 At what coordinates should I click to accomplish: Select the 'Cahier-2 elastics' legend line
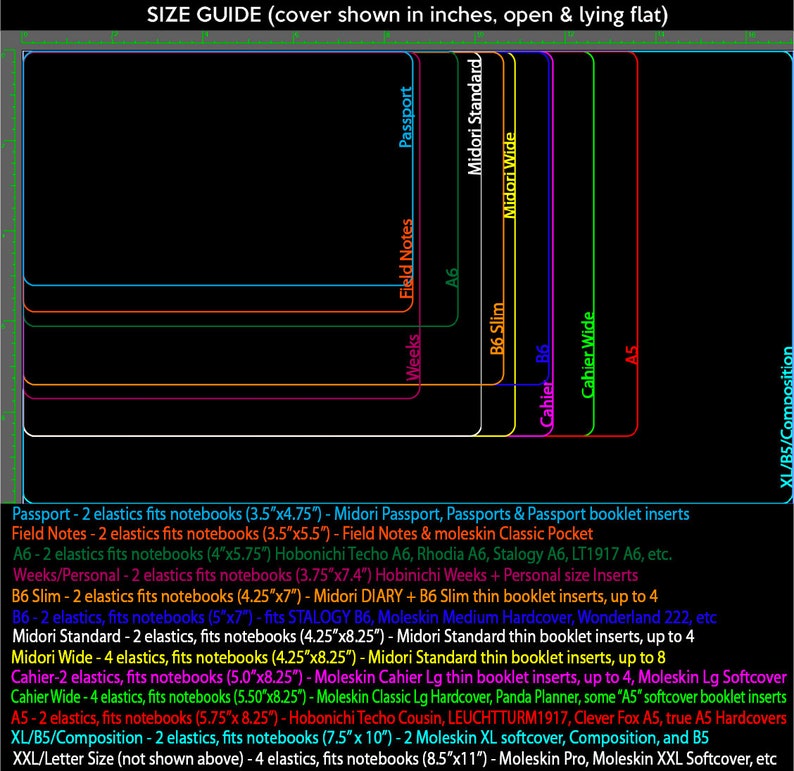tap(399, 677)
